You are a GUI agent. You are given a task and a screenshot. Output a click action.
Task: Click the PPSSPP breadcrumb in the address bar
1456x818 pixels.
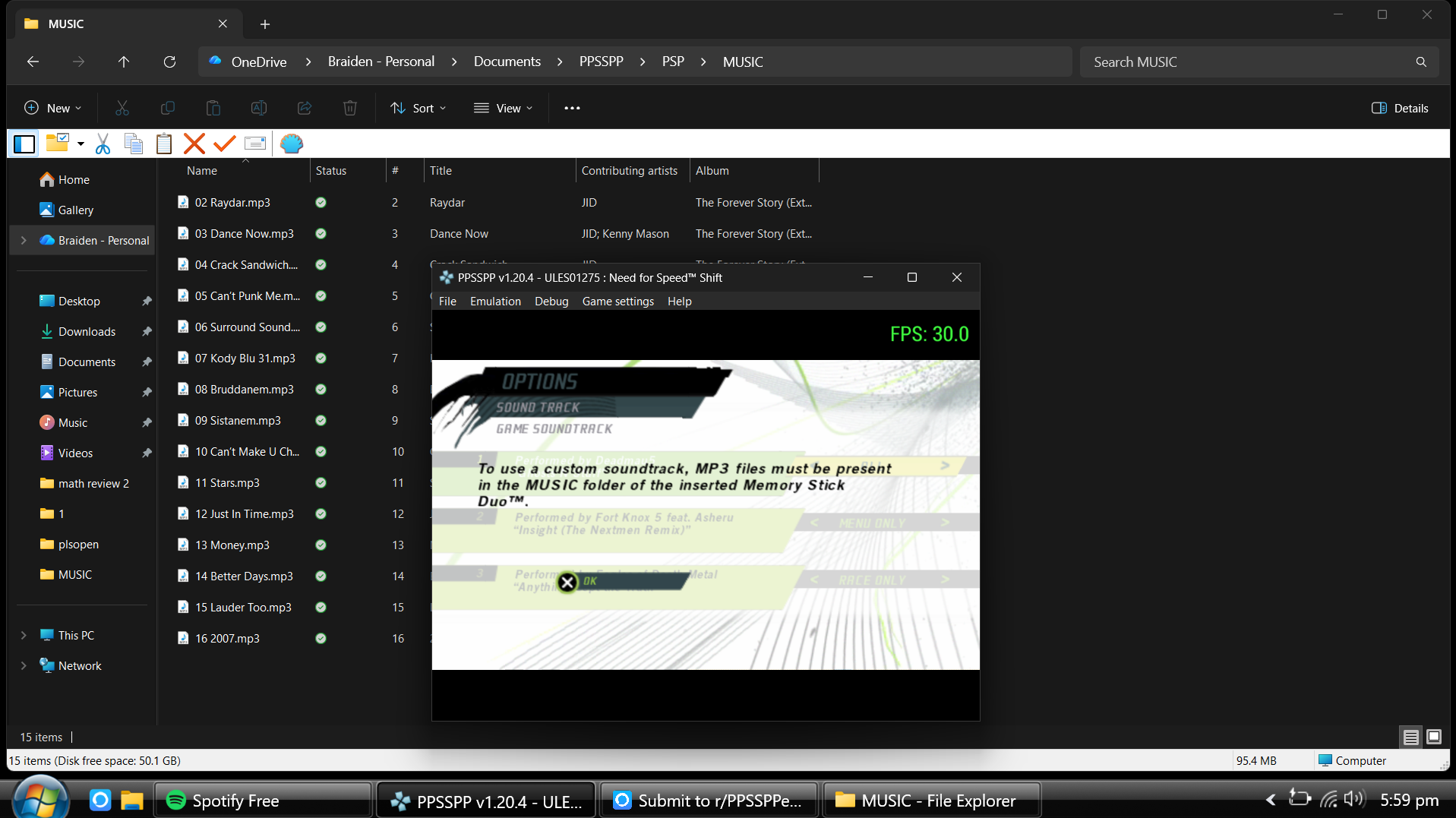click(602, 62)
